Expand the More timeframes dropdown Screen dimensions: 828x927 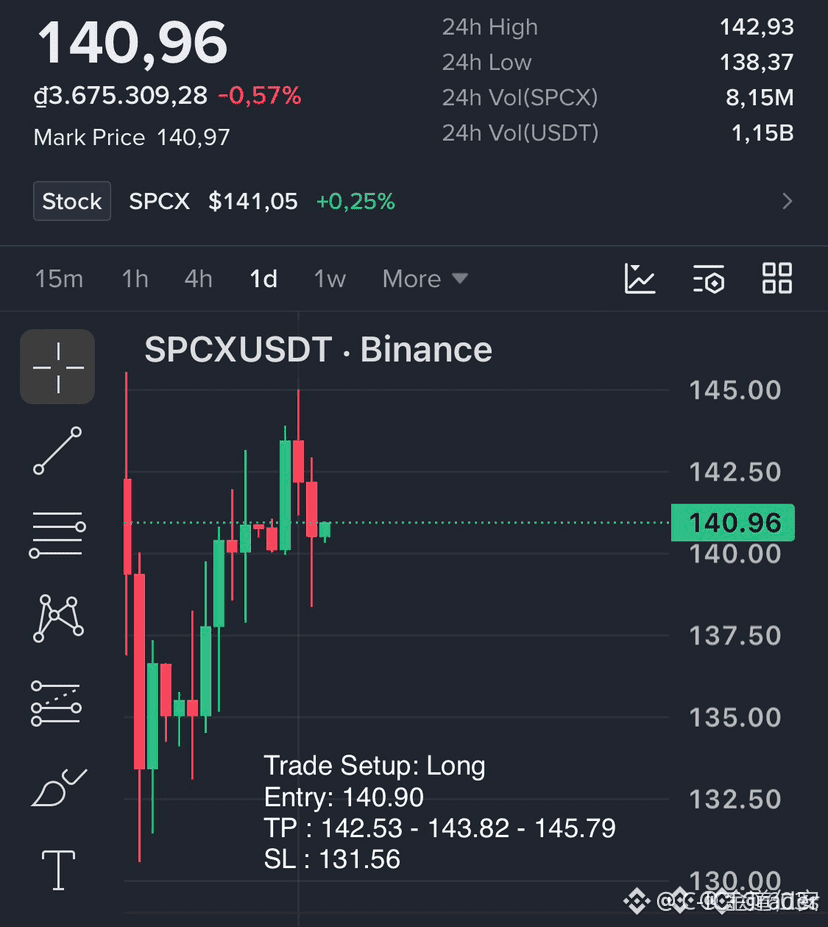[x=425, y=279]
